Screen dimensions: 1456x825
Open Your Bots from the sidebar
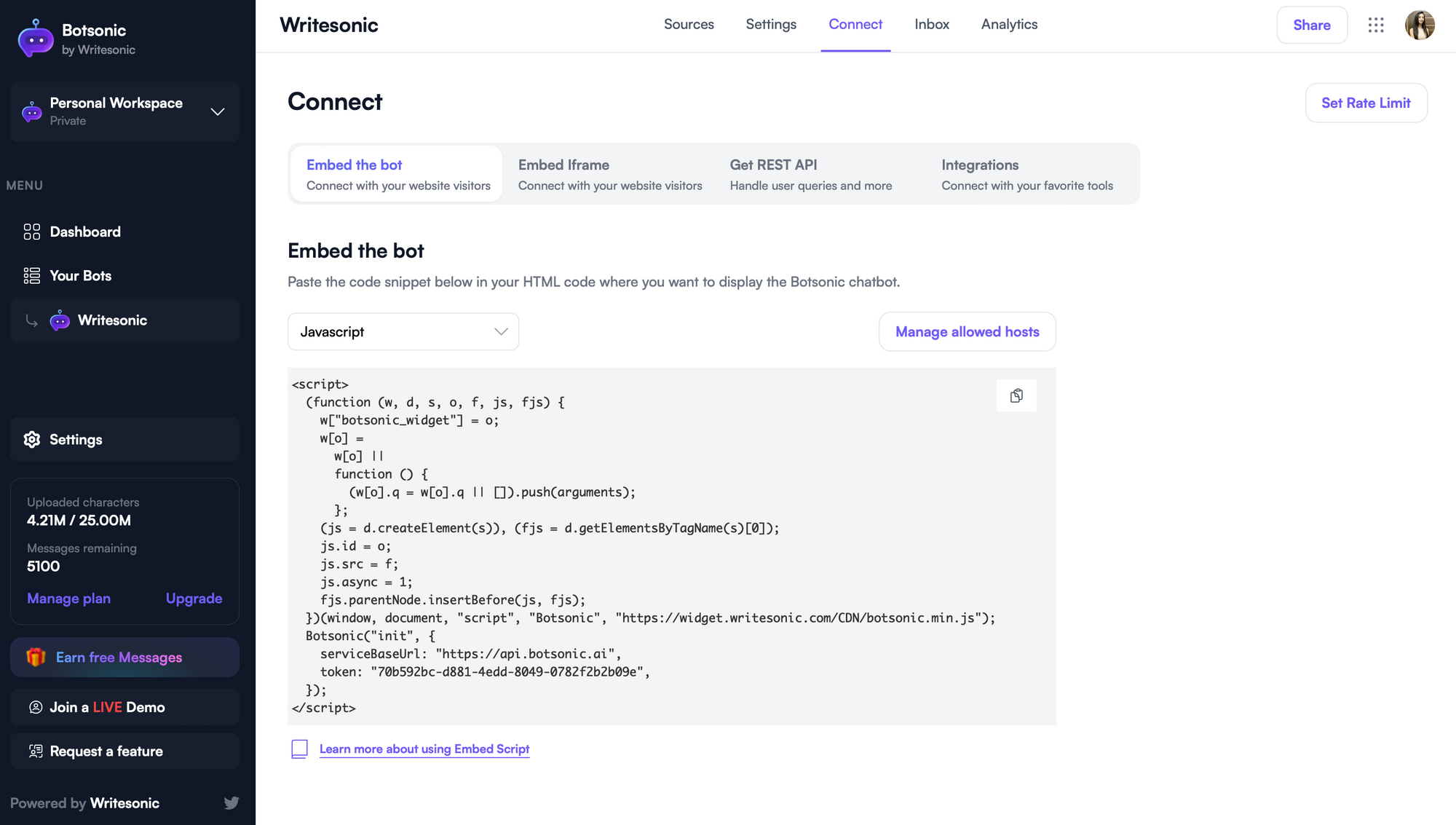click(80, 275)
